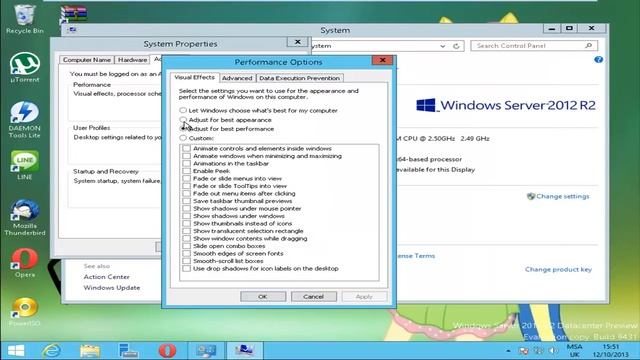This screenshot has height=360, width=640.
Task: Enable Show window contents while dragging
Action: click(x=187, y=238)
